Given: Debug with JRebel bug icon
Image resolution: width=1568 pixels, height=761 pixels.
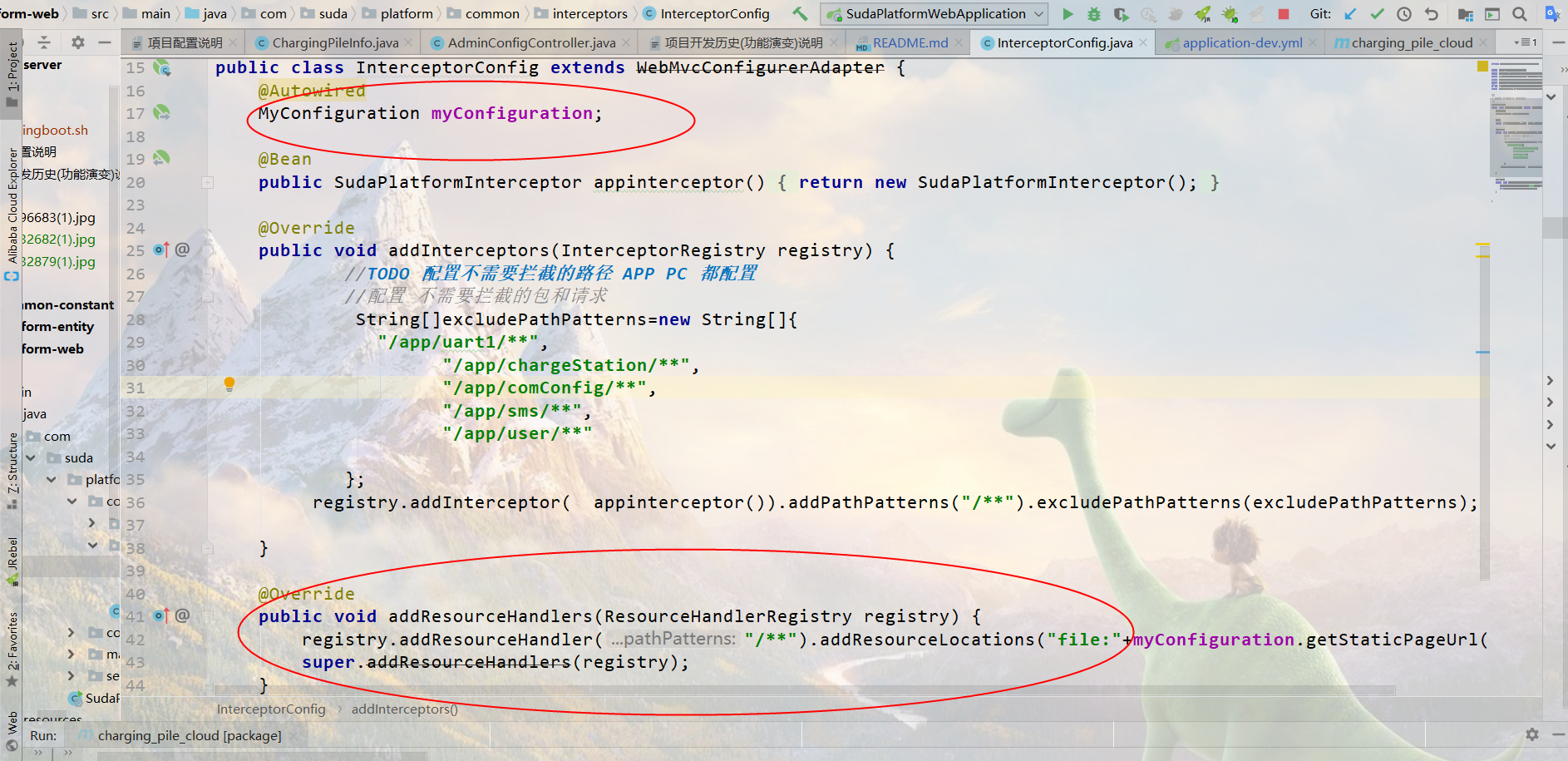Looking at the screenshot, I should [1230, 14].
